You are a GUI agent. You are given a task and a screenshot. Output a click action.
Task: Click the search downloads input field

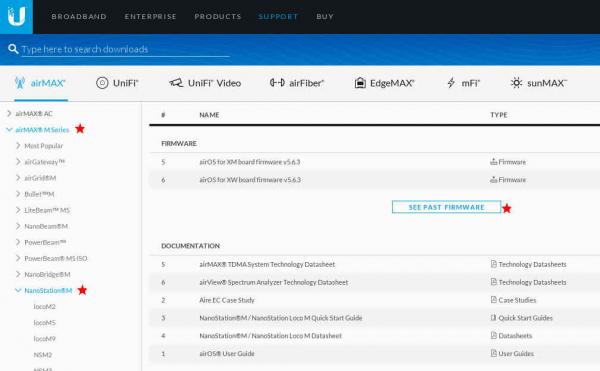(126, 49)
